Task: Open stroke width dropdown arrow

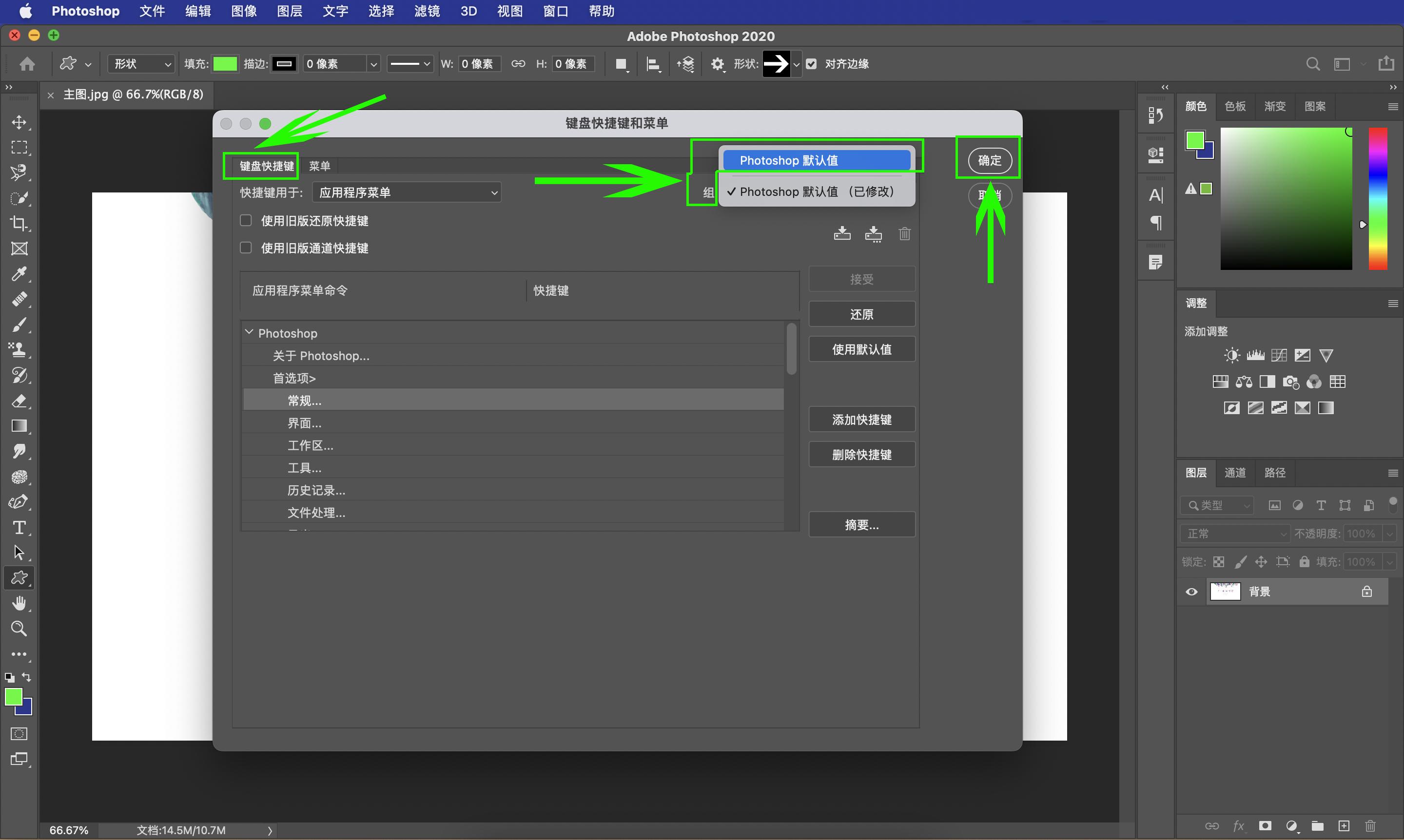Action: [x=373, y=64]
